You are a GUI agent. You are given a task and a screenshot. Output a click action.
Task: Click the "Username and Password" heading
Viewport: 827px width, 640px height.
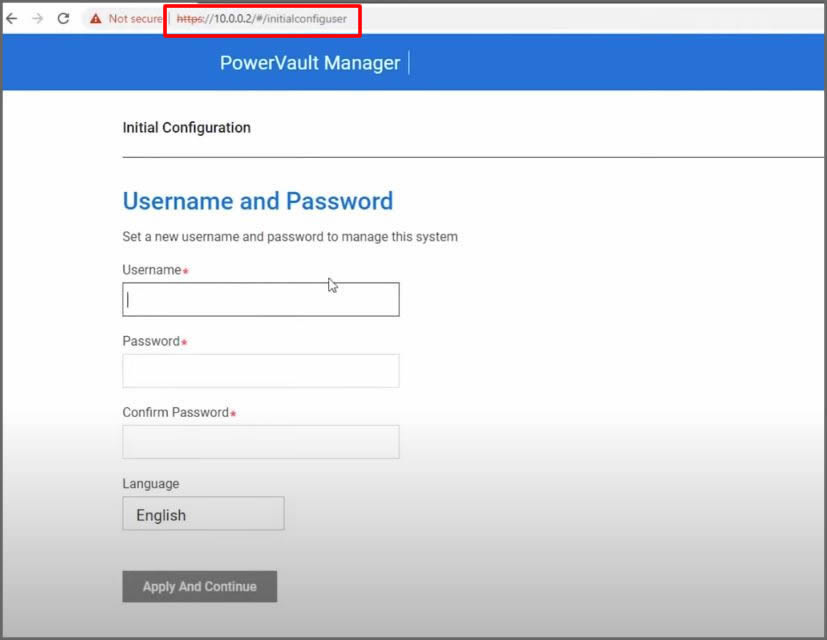click(257, 201)
